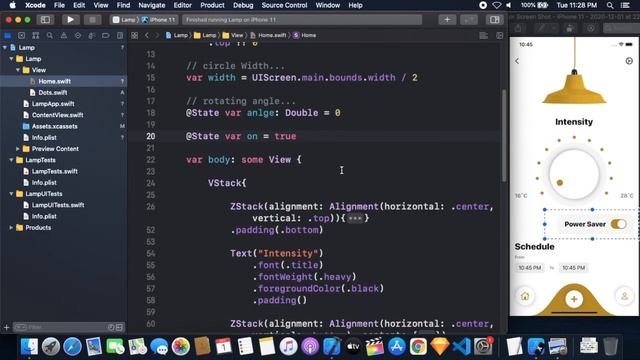Open the Test navigator diamond icon
The image size is (640, 360).
pos(78,36)
